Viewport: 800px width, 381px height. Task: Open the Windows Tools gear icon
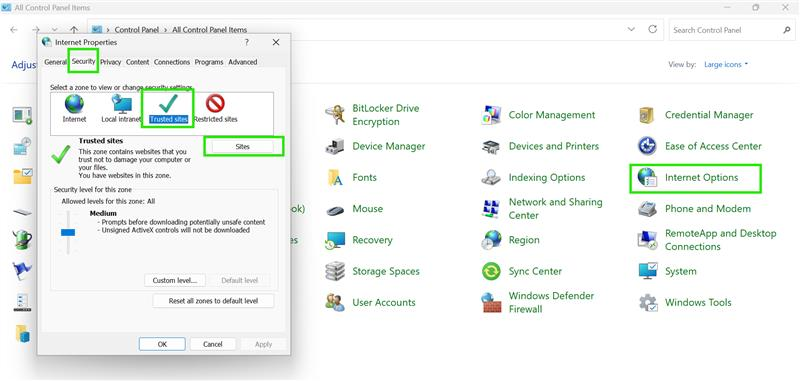point(647,302)
